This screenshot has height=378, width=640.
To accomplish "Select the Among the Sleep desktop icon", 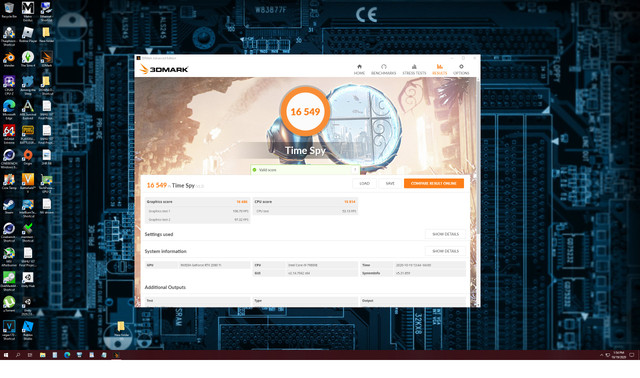I will coord(28,85).
